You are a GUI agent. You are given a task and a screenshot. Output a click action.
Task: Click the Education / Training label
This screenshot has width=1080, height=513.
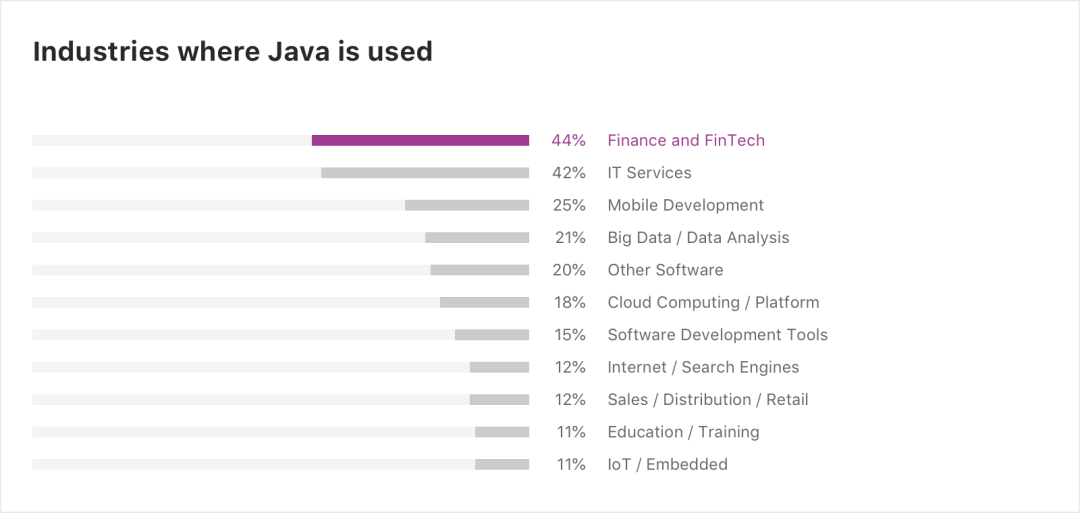683,432
